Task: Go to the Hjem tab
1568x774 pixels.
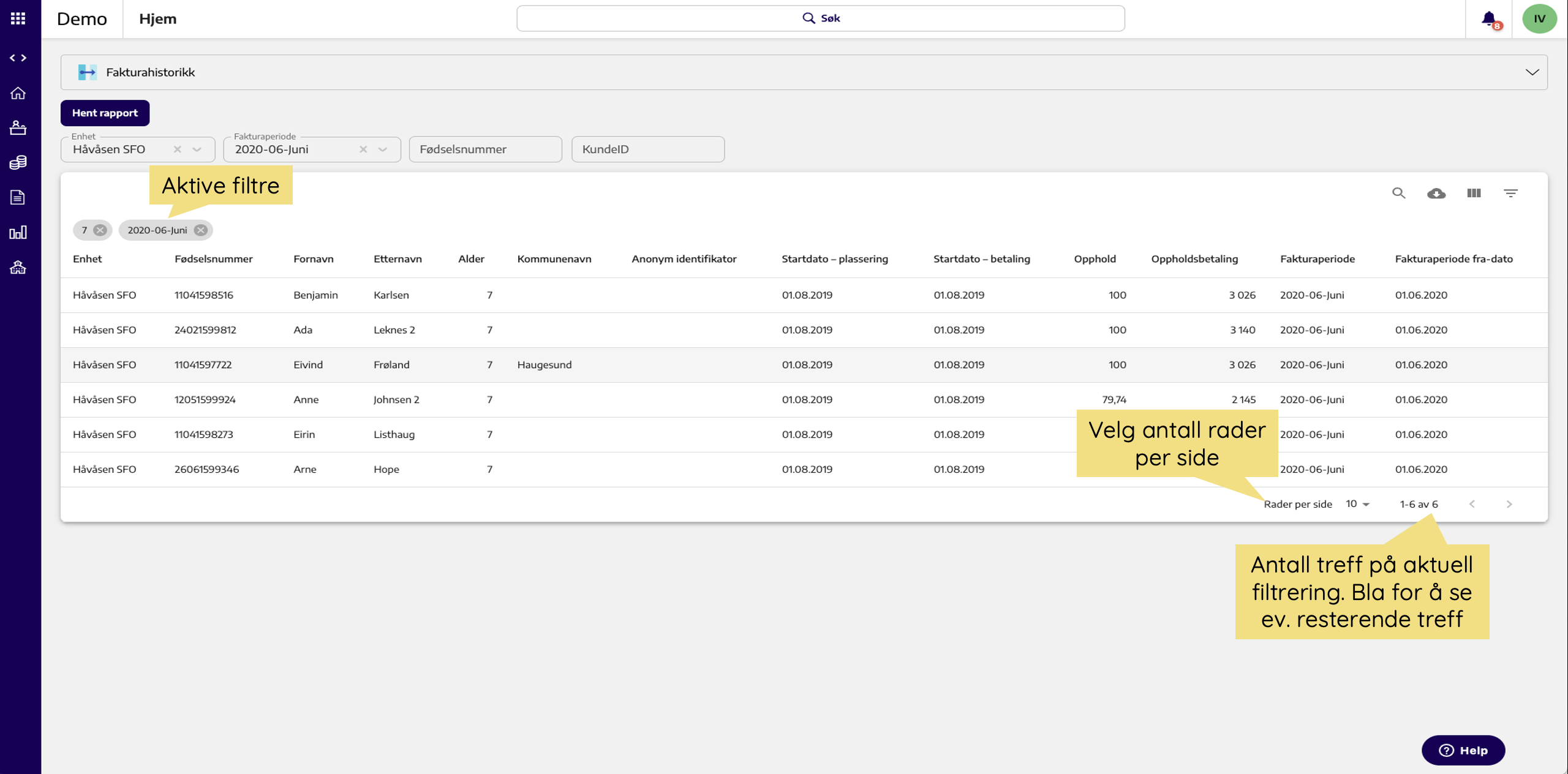Action: pos(157,18)
